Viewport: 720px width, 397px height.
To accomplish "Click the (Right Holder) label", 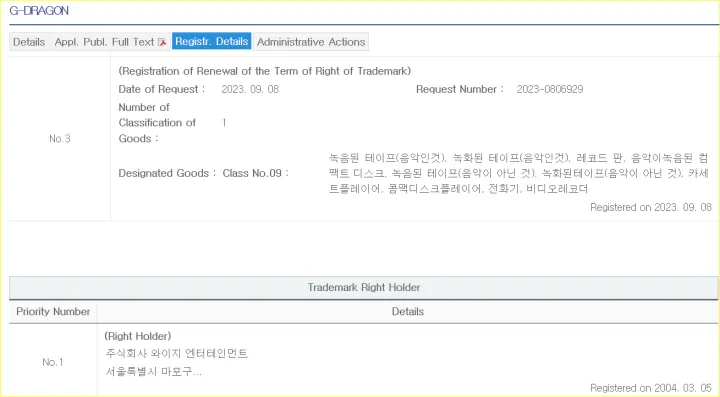I will point(138,336).
